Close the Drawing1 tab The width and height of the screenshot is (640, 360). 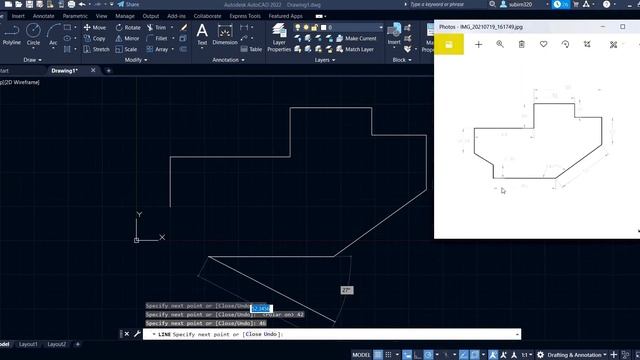93,70
